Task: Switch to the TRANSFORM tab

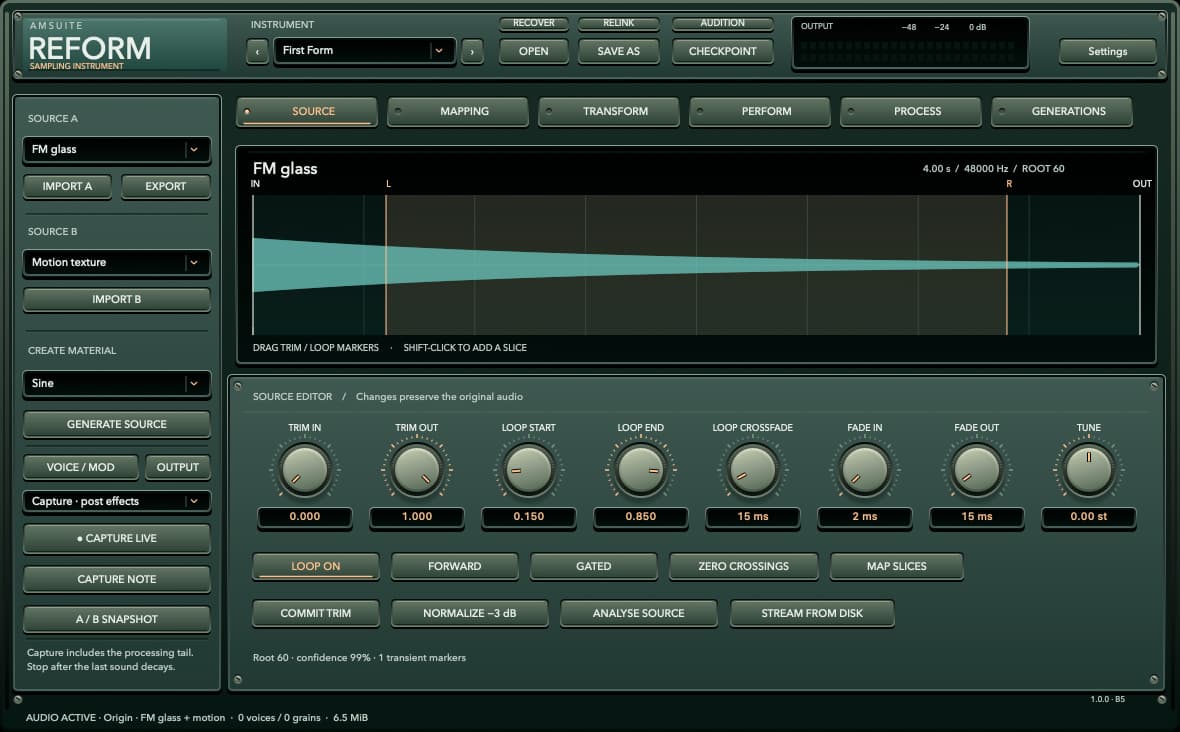Action: tap(609, 111)
